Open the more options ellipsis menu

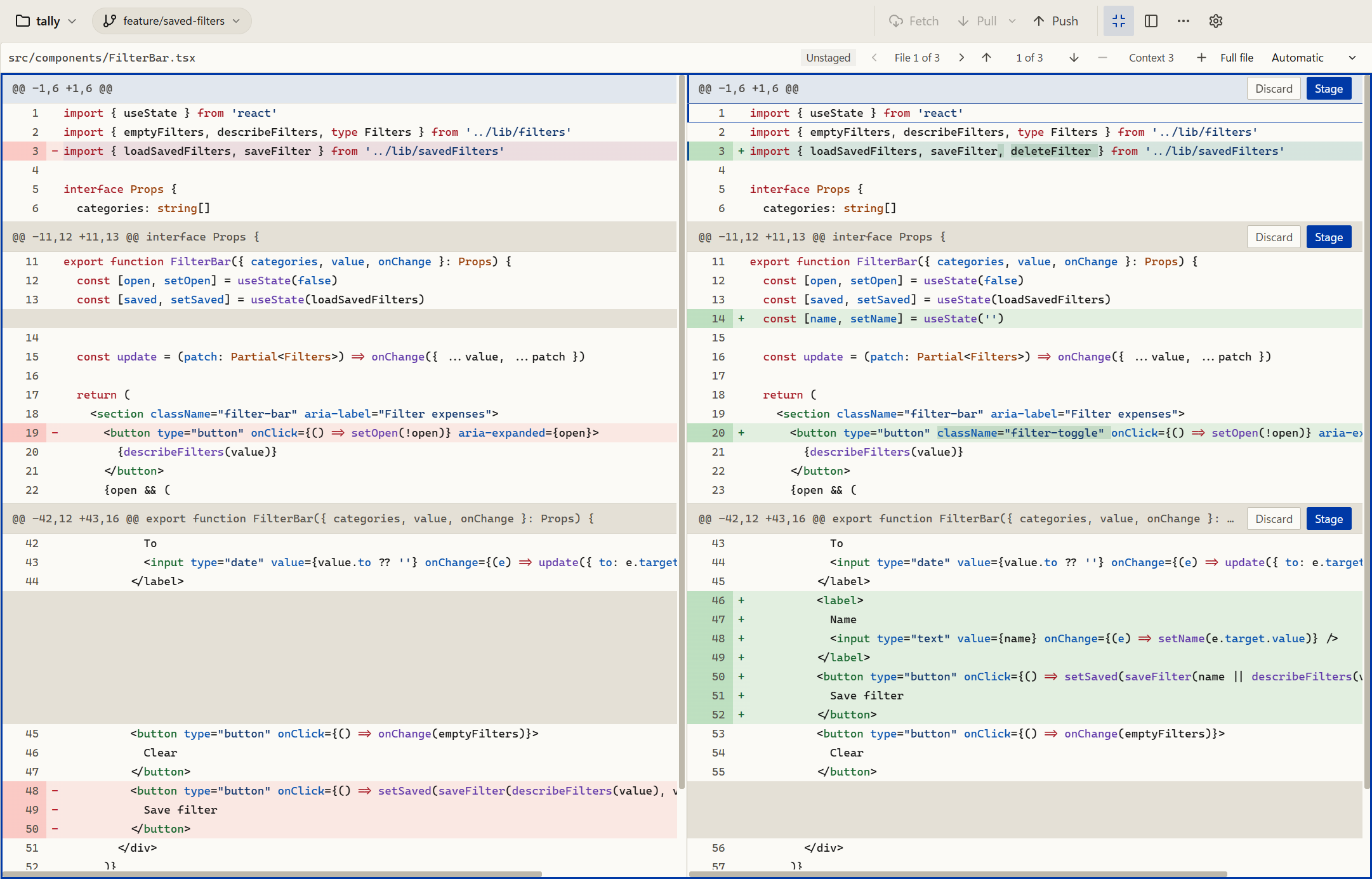(1184, 21)
